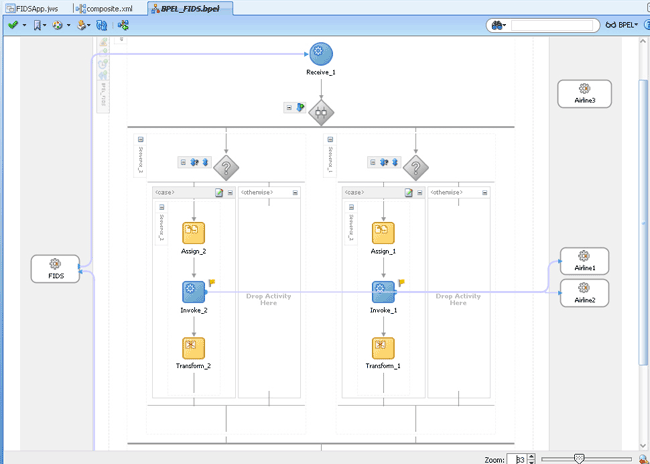Click add case icon for Assign_1 switch
The width and height of the screenshot is (650, 464).
click(x=384, y=162)
